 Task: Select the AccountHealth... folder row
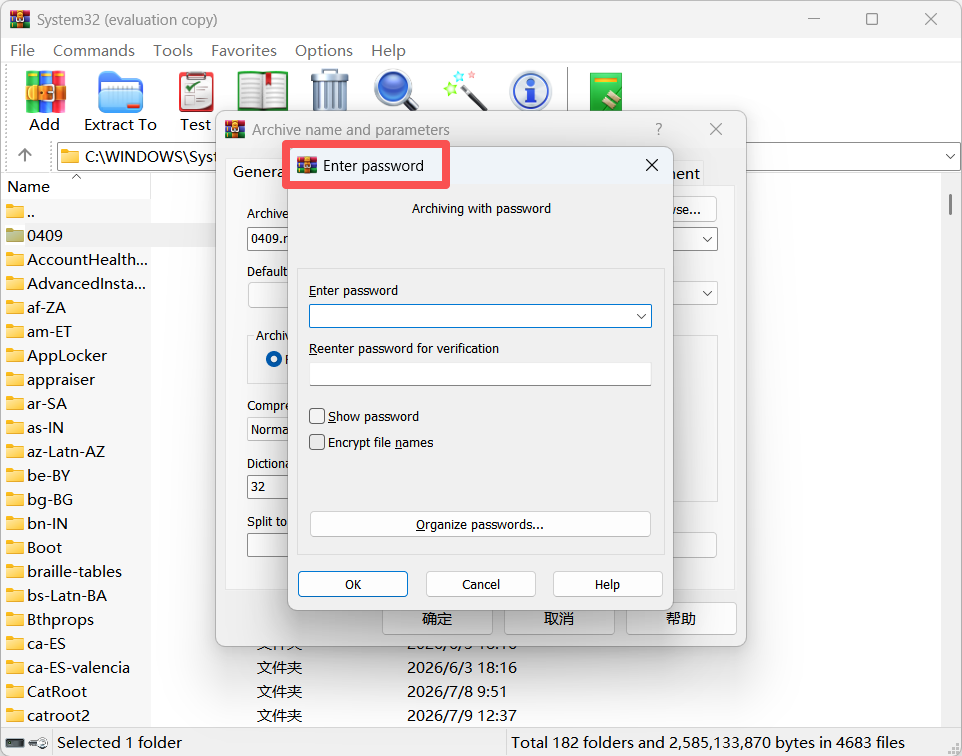coord(77,260)
